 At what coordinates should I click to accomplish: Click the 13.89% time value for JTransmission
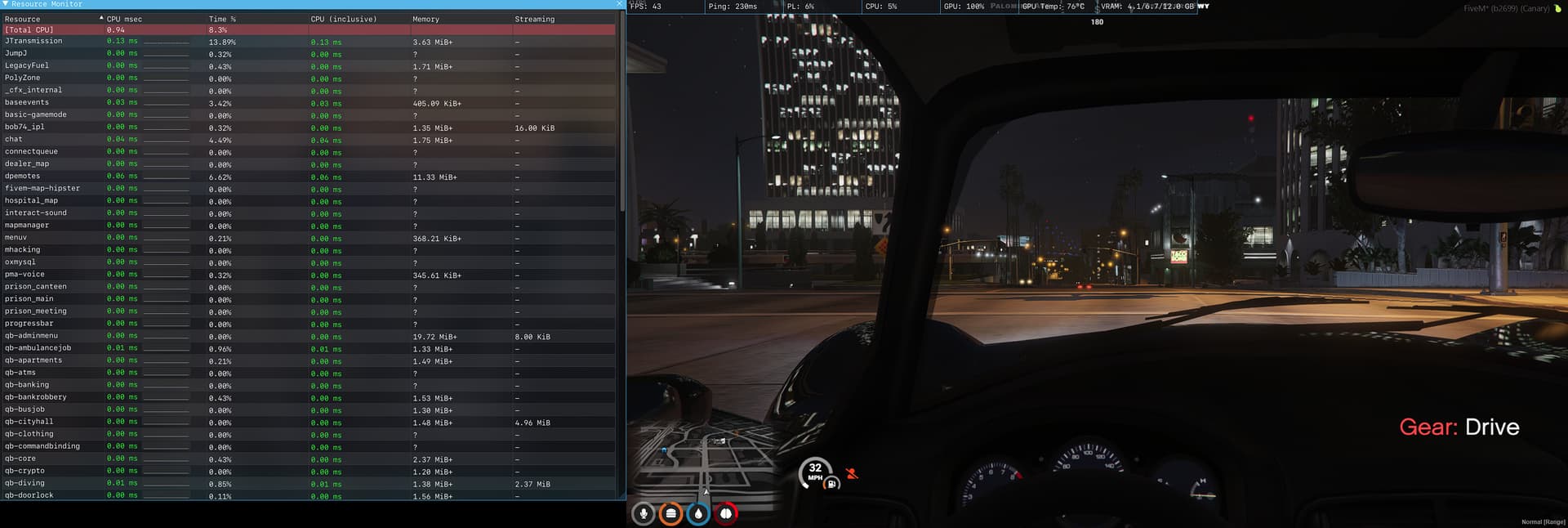(x=222, y=43)
